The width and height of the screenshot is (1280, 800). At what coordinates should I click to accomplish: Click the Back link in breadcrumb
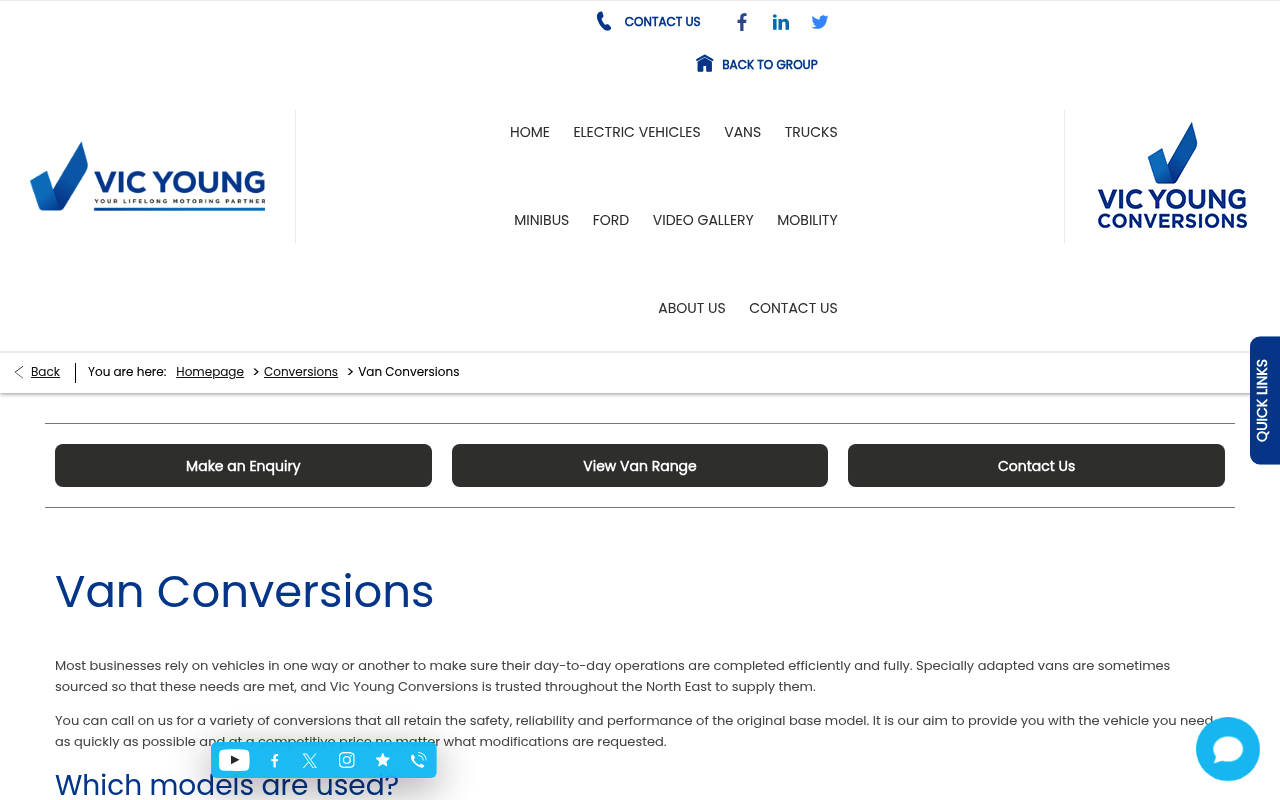[x=45, y=372]
